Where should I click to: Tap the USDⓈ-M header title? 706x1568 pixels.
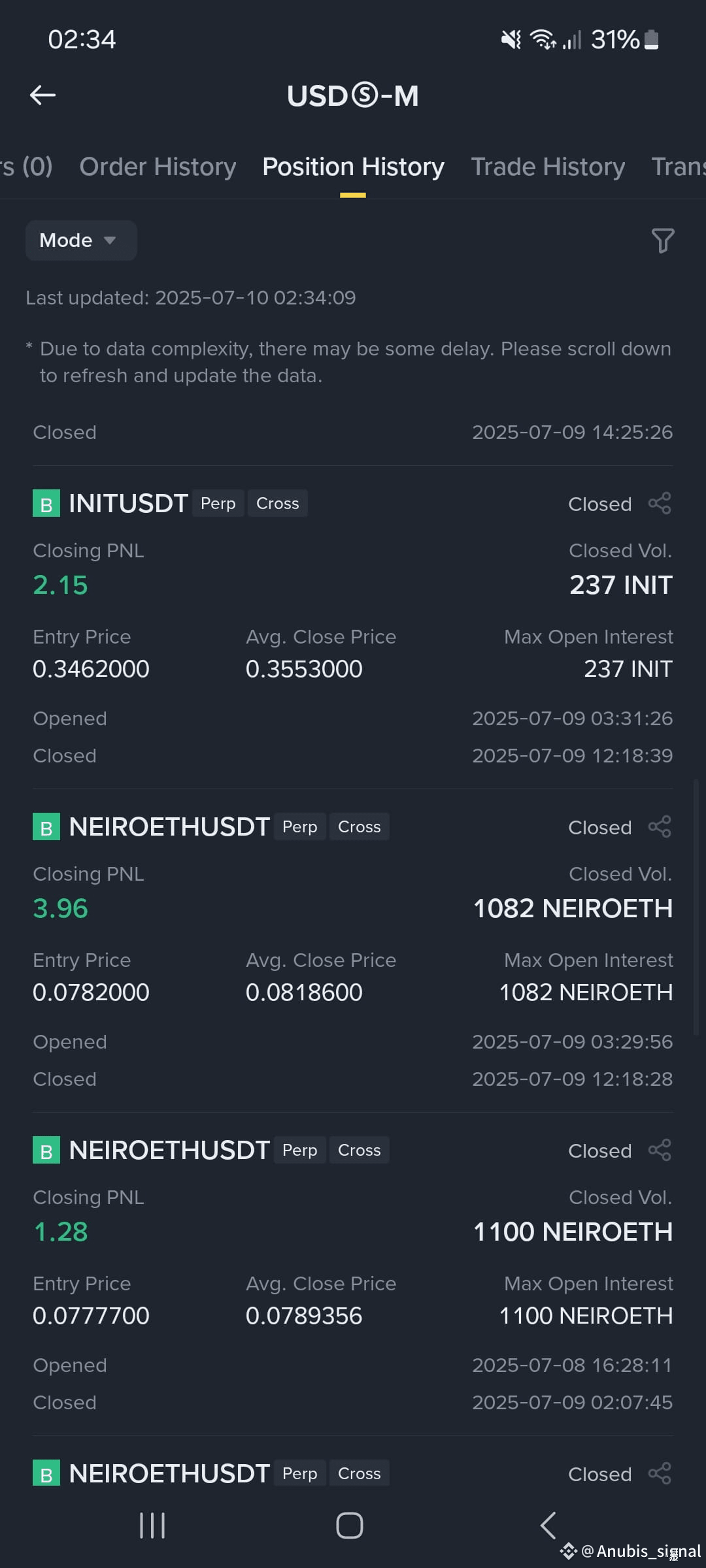[353, 96]
